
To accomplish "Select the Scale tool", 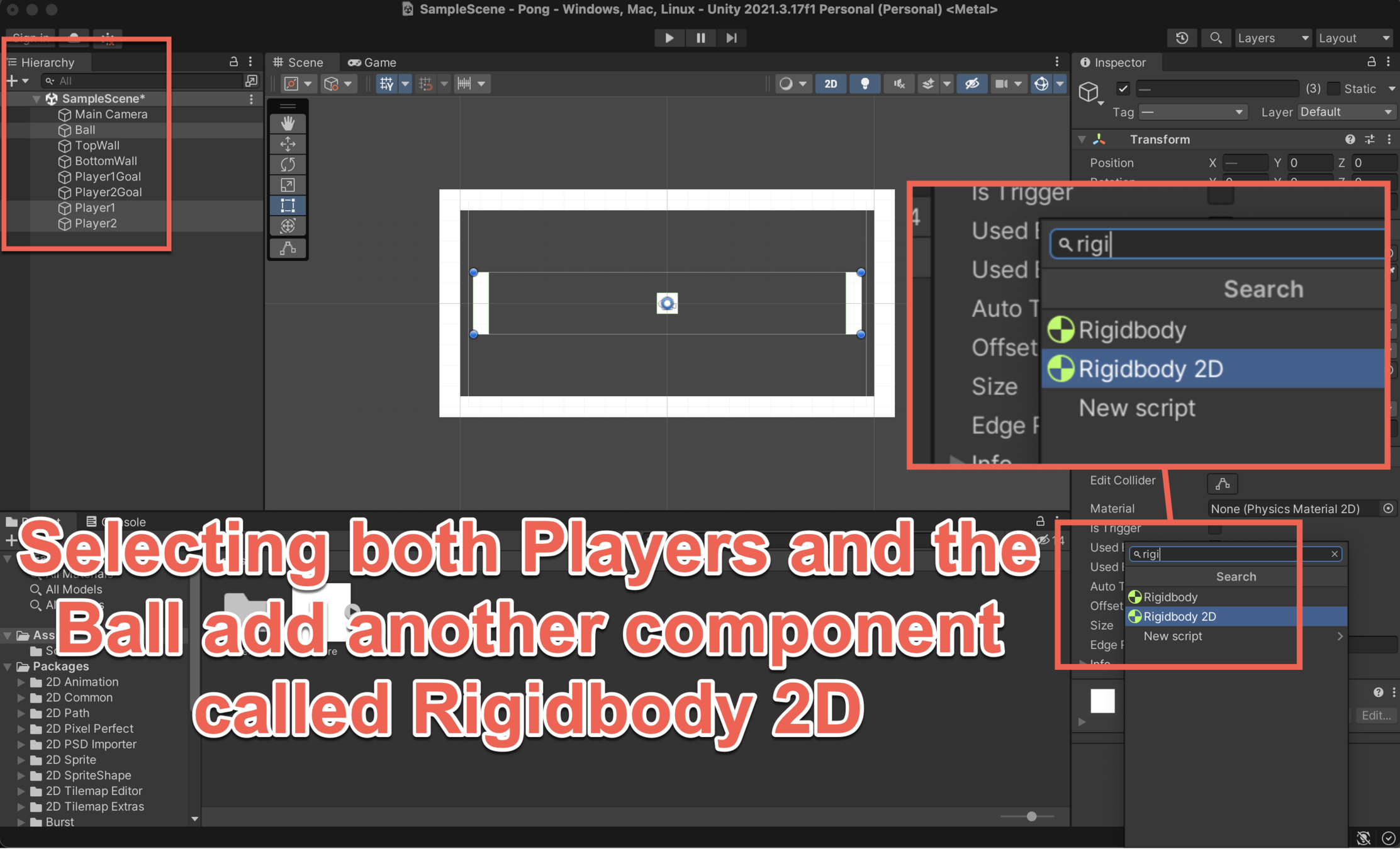I will [288, 185].
